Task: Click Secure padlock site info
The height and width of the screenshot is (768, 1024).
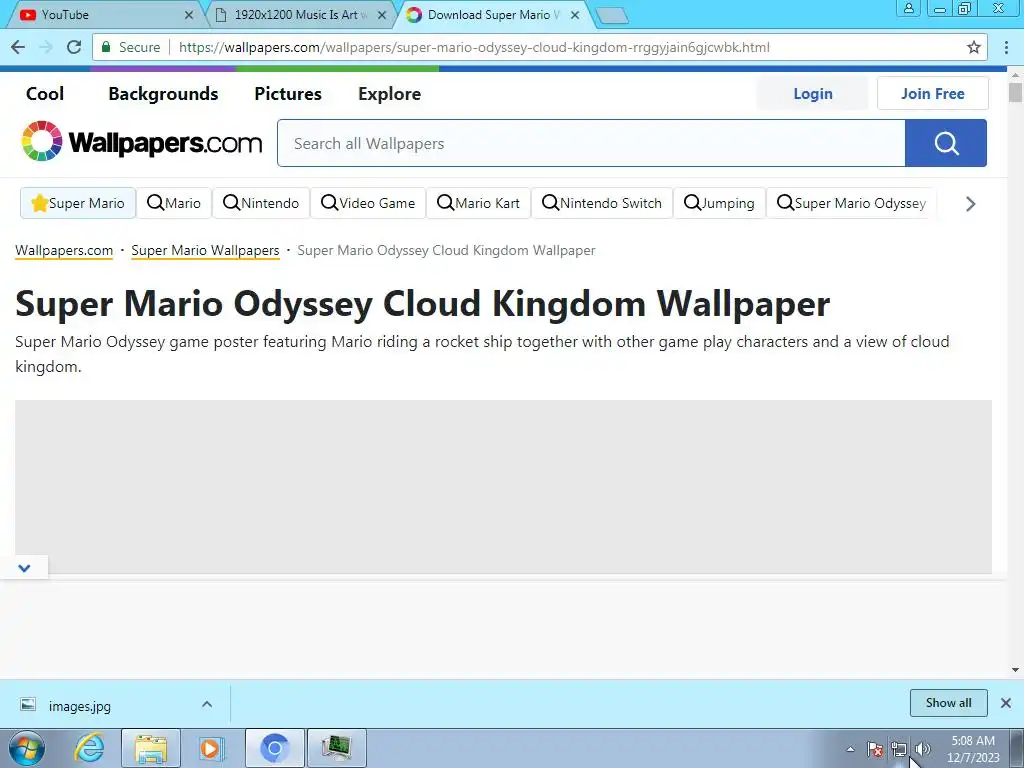Action: [x=130, y=47]
